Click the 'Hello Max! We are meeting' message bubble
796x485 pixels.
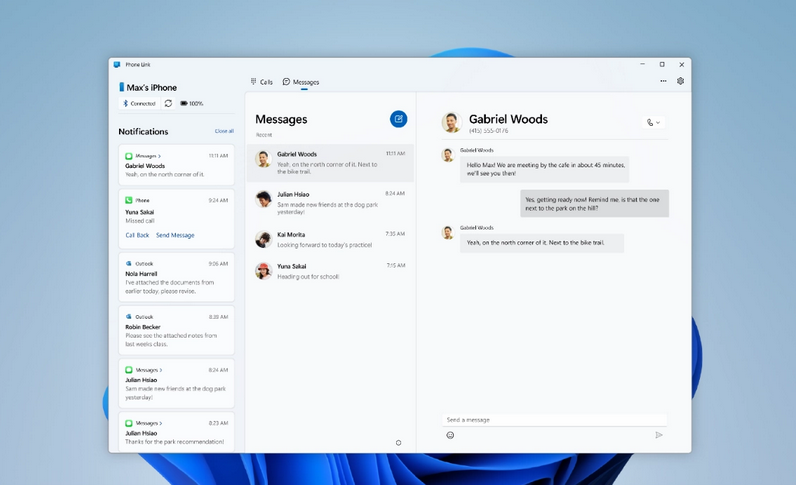545,169
